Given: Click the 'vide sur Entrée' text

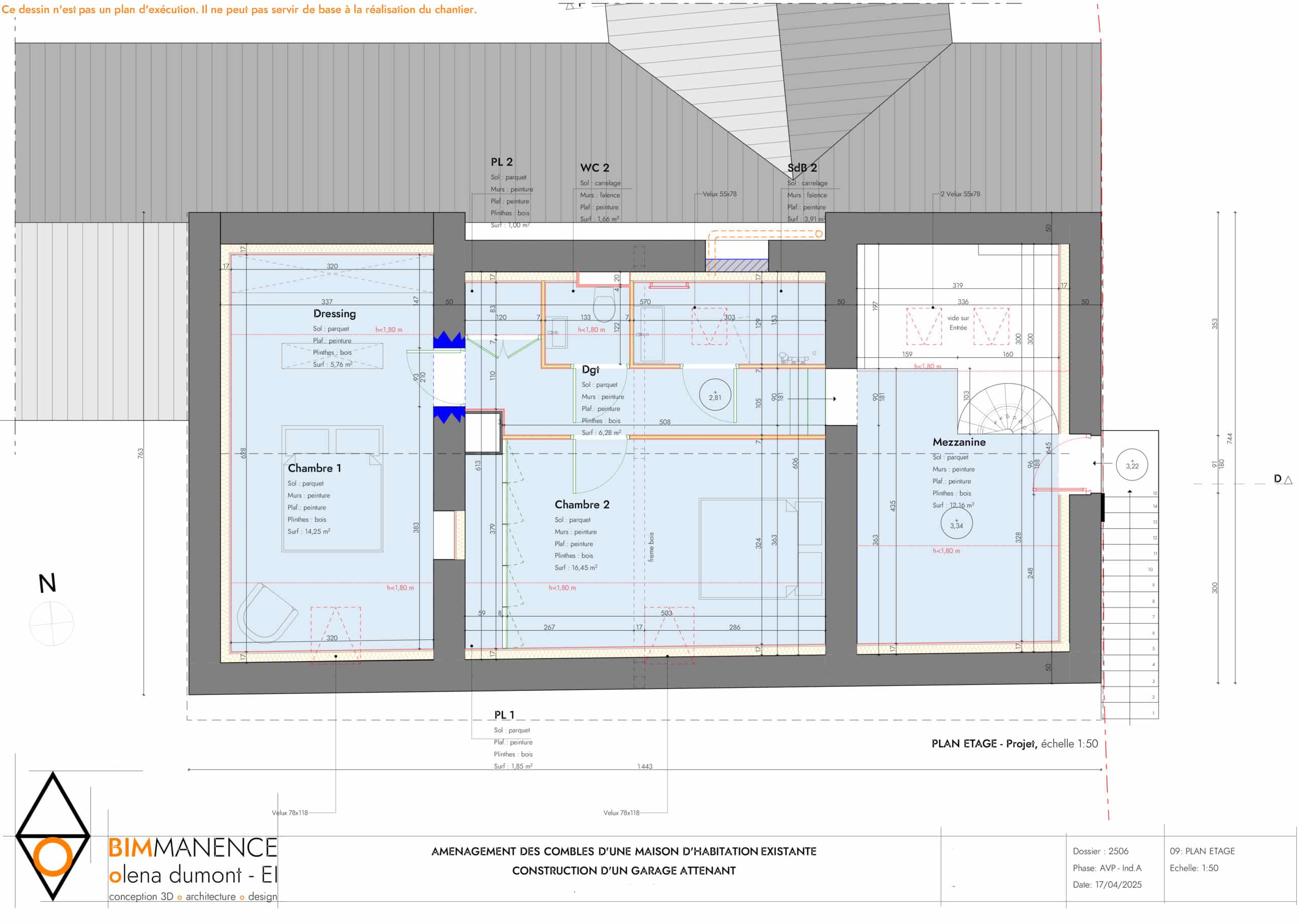Looking at the screenshot, I should tap(958, 323).
